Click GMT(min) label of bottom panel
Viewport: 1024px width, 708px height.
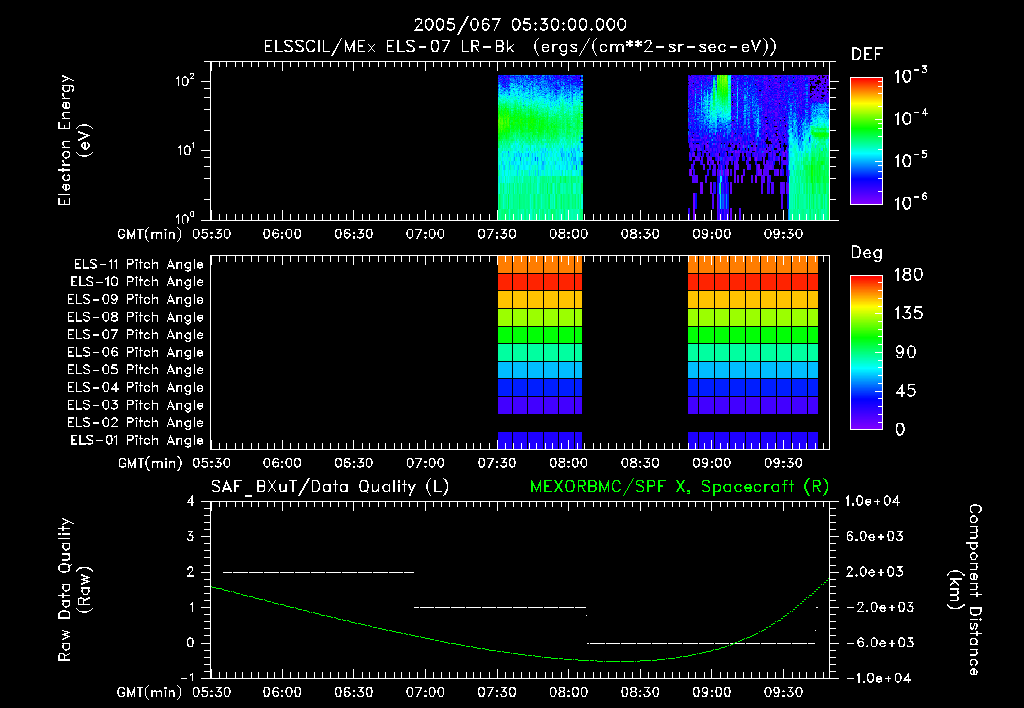tap(149, 693)
